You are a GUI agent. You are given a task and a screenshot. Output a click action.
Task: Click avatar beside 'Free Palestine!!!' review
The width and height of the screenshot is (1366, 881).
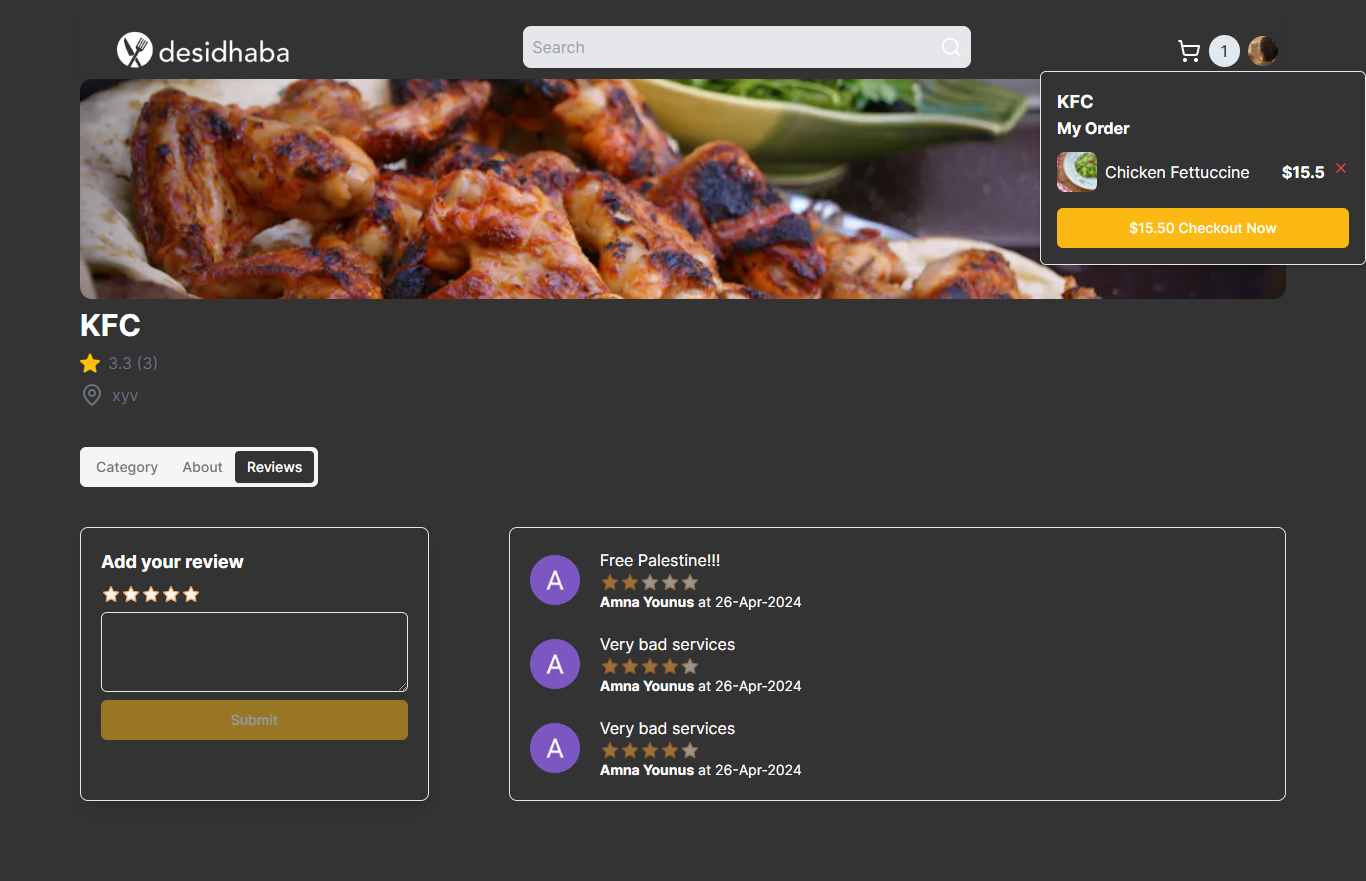[x=555, y=580]
